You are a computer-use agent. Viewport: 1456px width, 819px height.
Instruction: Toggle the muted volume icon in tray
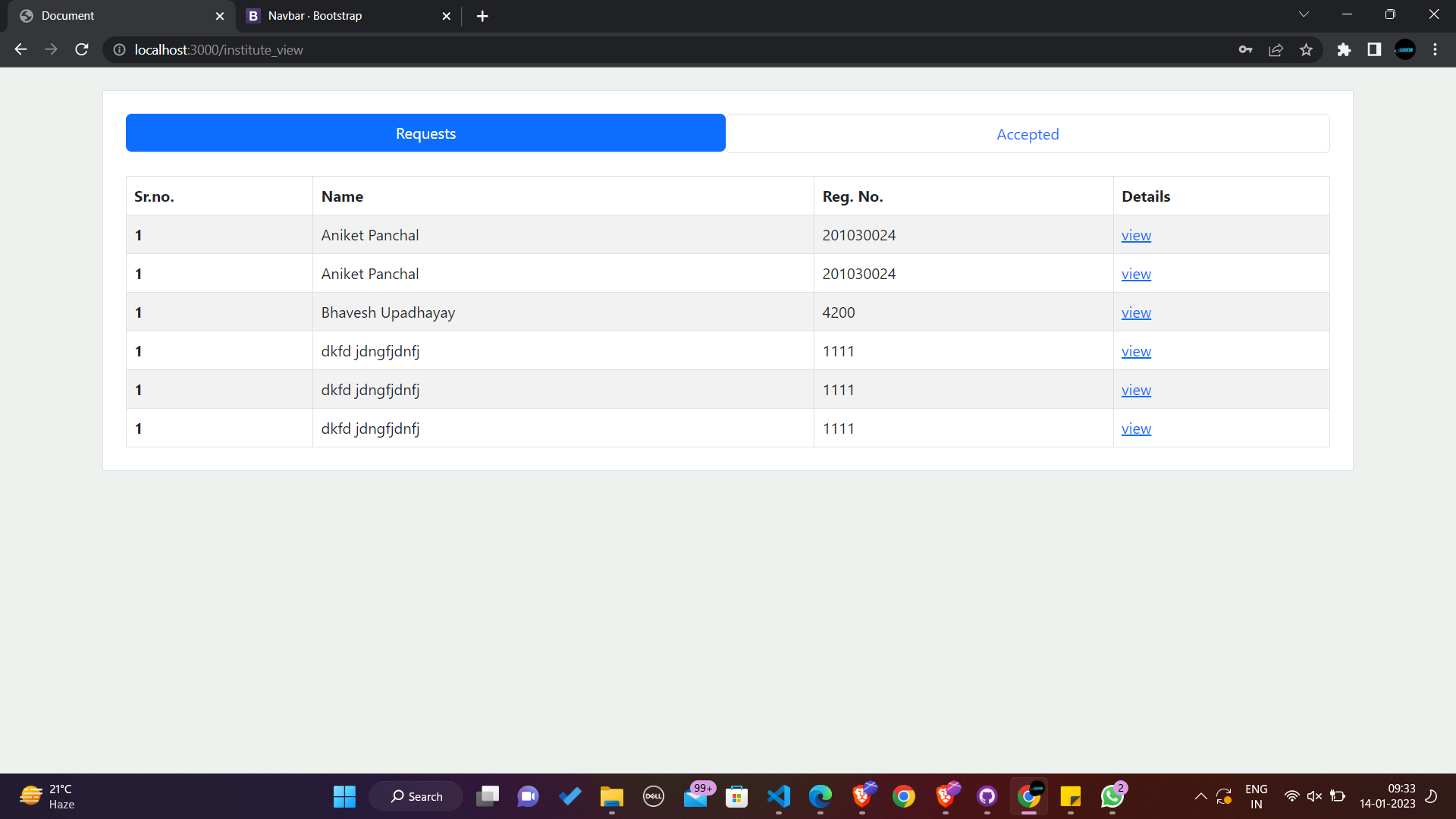pyautogui.click(x=1314, y=796)
